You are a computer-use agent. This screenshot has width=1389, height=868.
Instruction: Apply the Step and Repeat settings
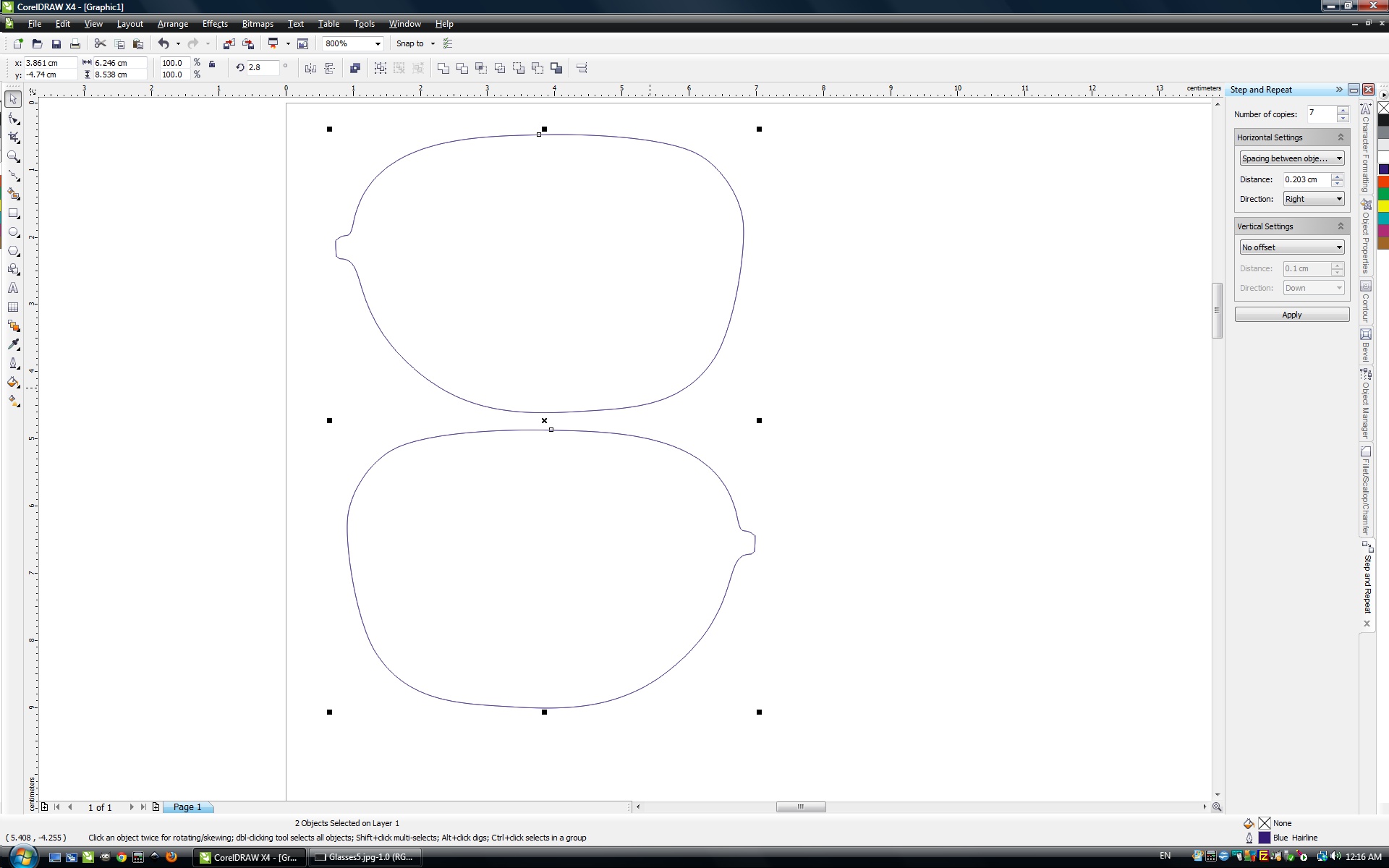click(1292, 315)
